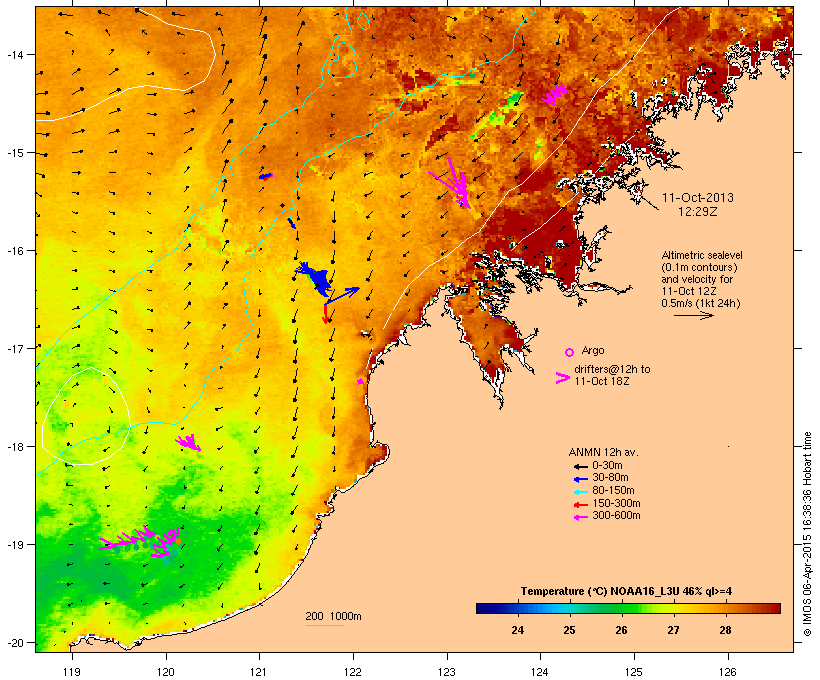The width and height of the screenshot is (820, 680).
Task: Click the latitude axis label '-17'
Action: (x=15, y=348)
